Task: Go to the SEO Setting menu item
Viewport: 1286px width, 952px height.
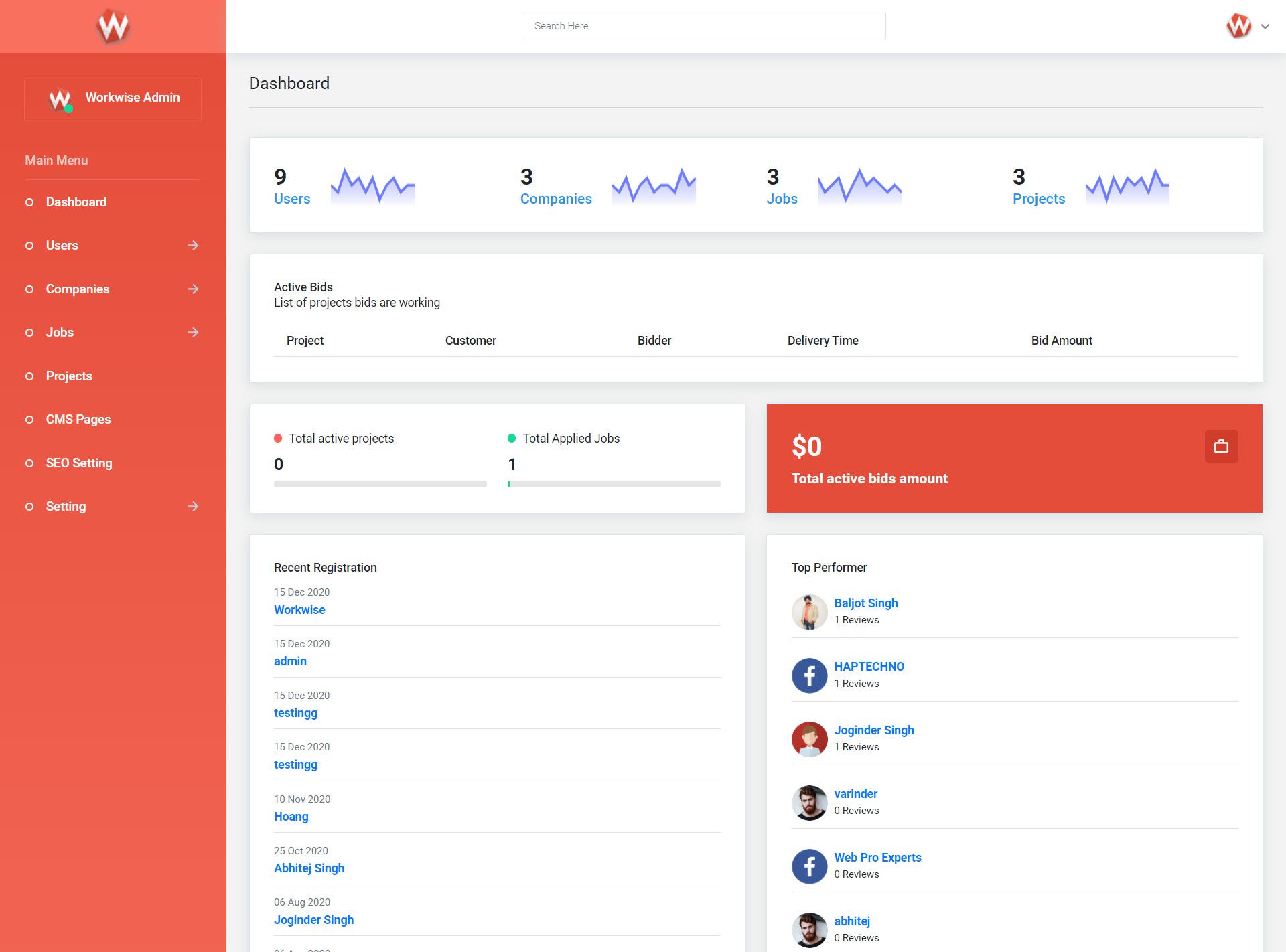Action: 79,463
